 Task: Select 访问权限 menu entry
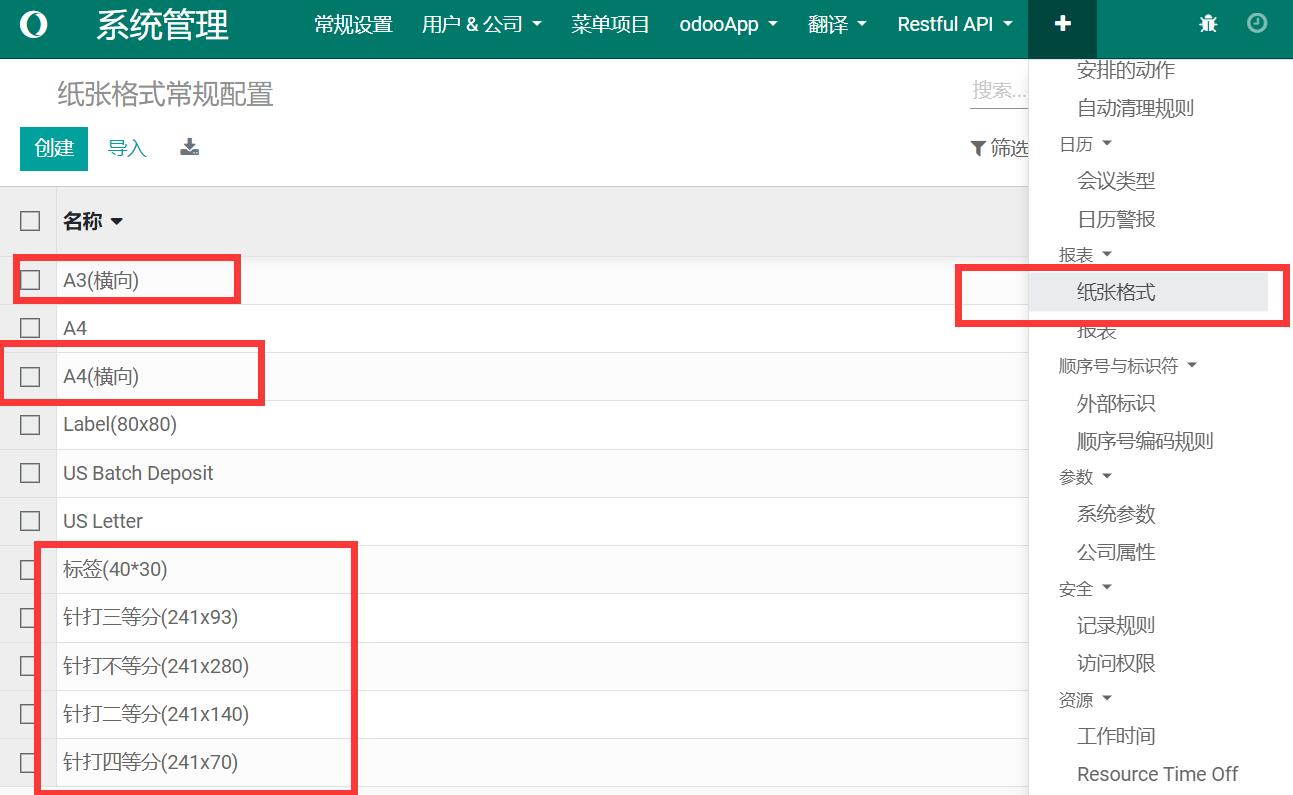pyautogui.click(x=1116, y=663)
